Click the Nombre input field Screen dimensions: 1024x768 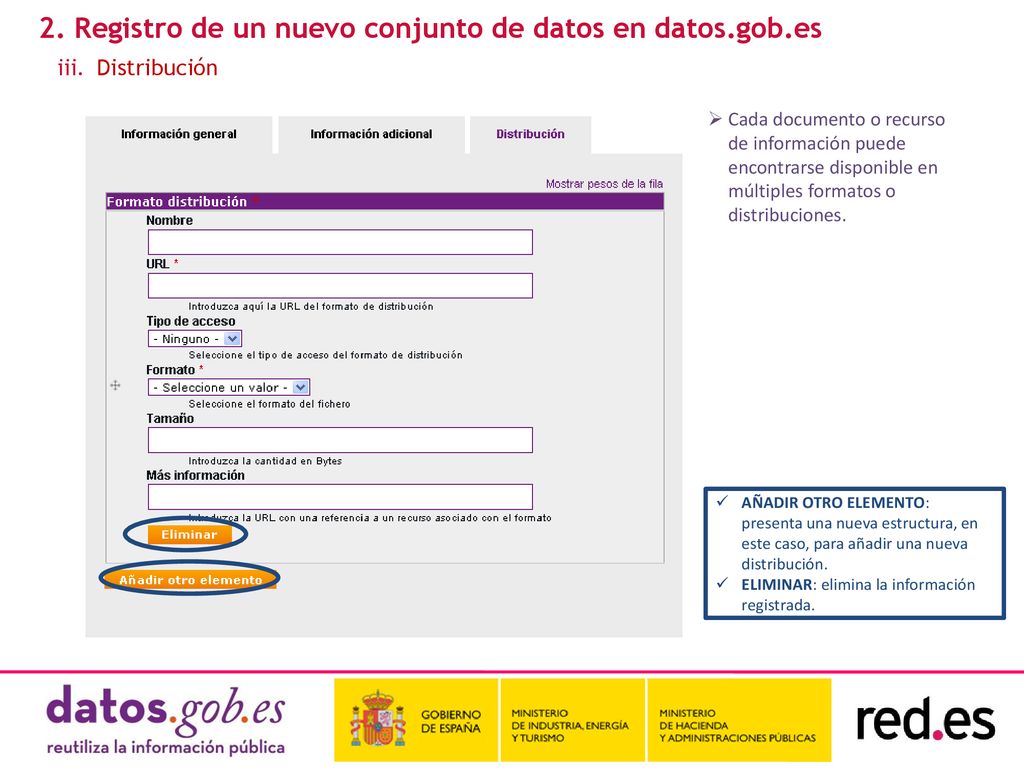click(340, 242)
